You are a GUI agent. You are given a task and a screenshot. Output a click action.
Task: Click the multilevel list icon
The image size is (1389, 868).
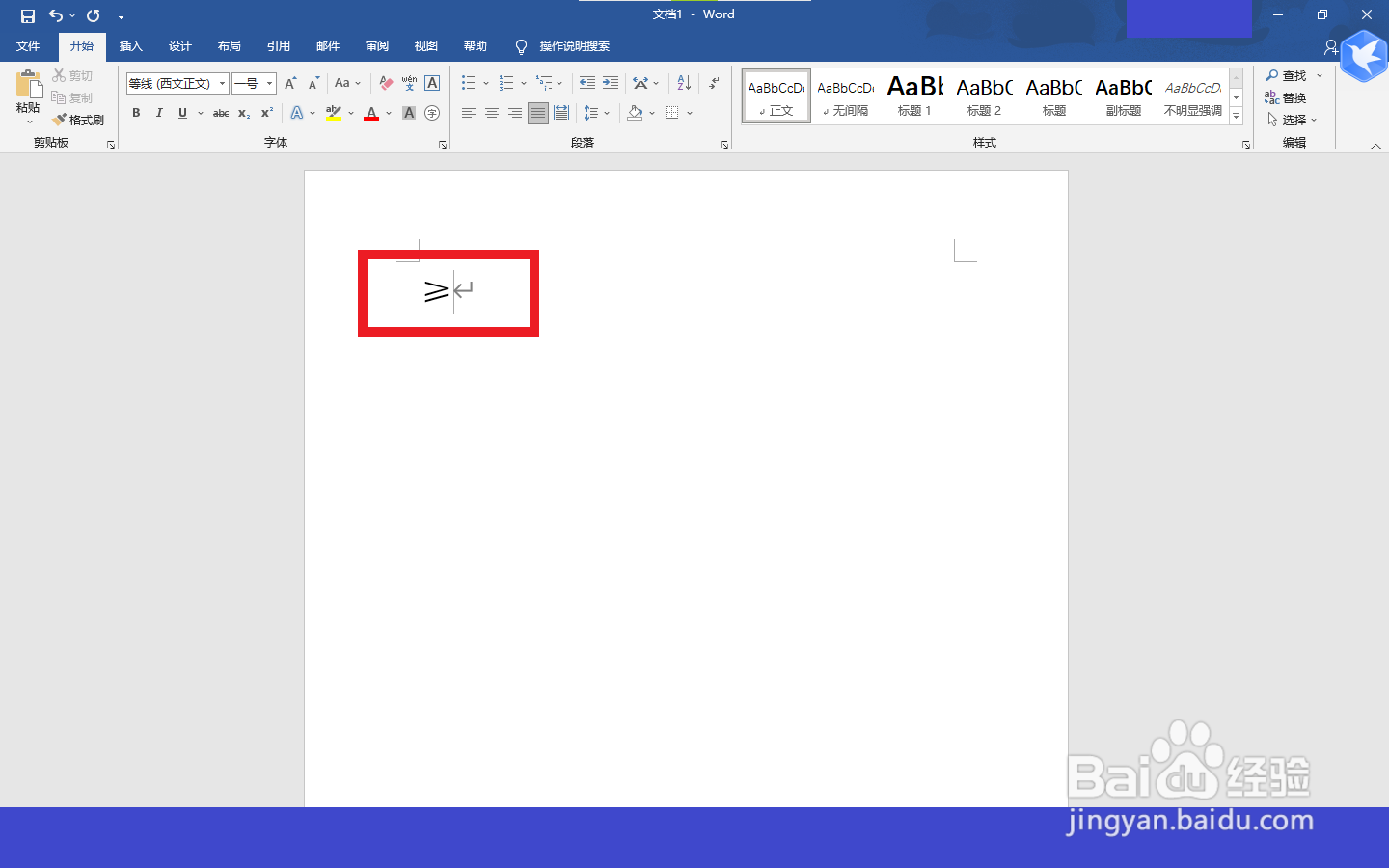click(x=545, y=84)
